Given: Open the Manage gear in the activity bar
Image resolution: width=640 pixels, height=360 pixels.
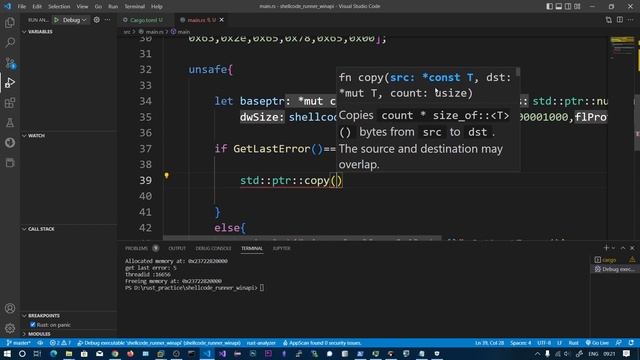Looking at the screenshot, I should pyautogui.click(x=10, y=328).
